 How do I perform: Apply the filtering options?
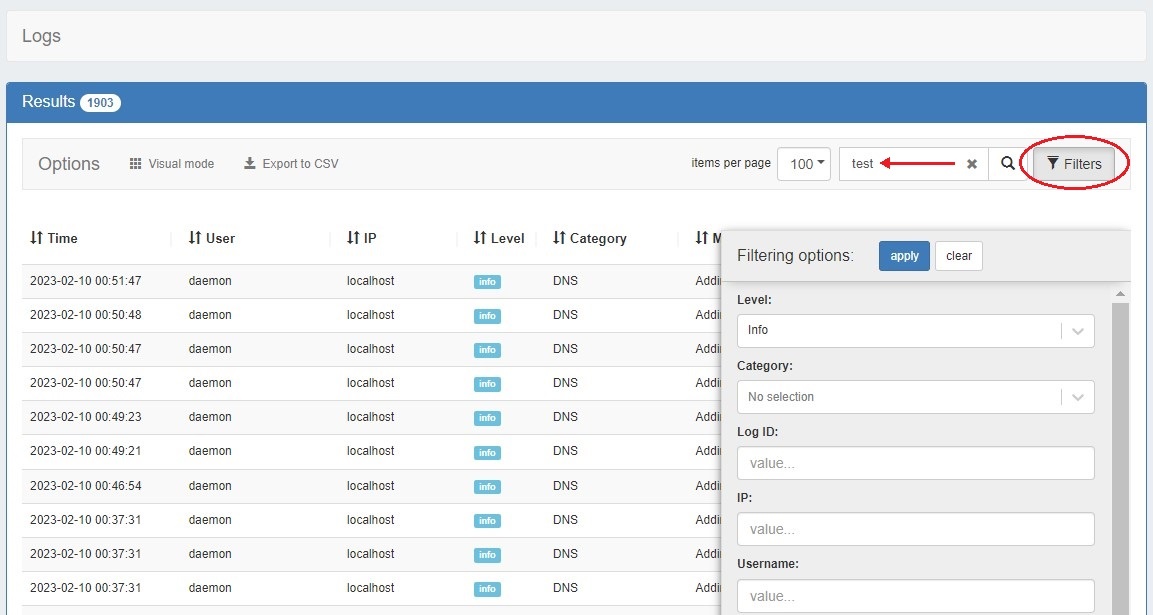click(904, 256)
